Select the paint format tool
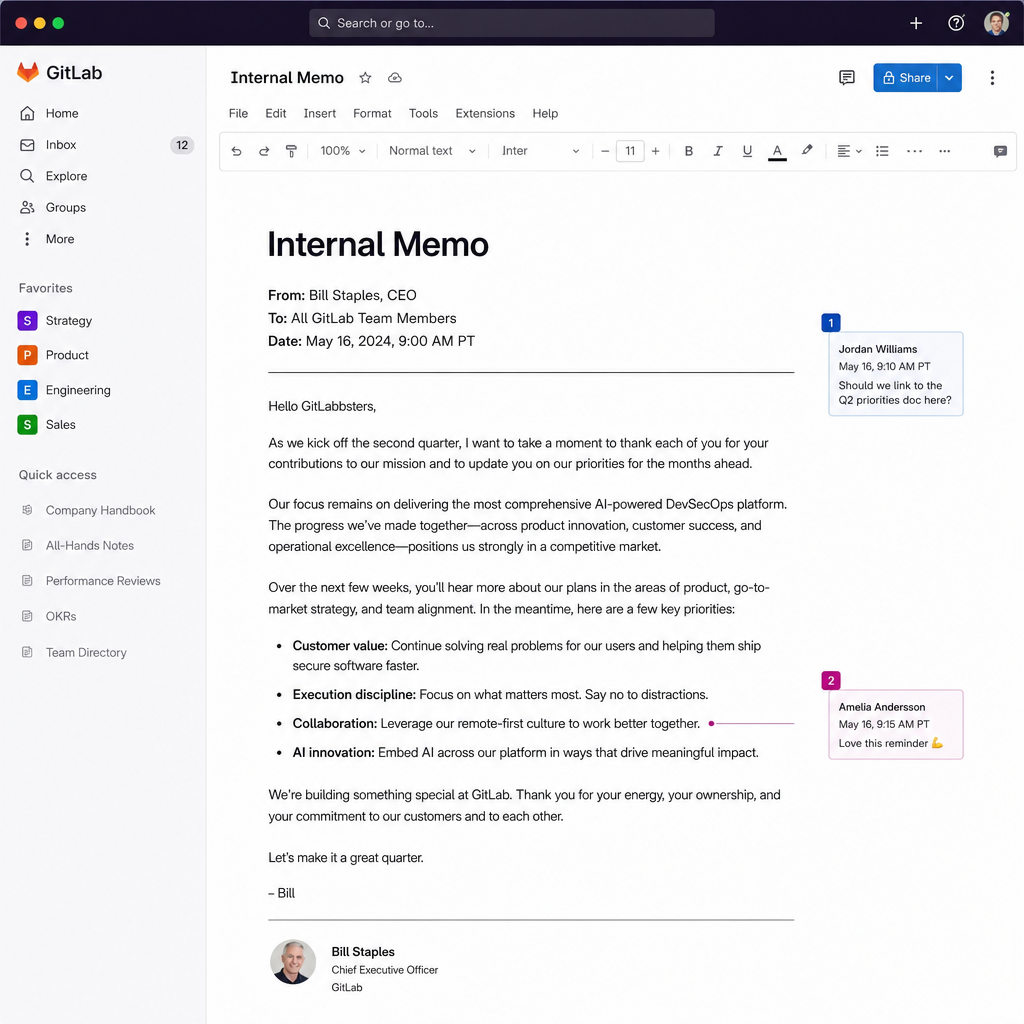The image size is (1024, 1024). (291, 151)
